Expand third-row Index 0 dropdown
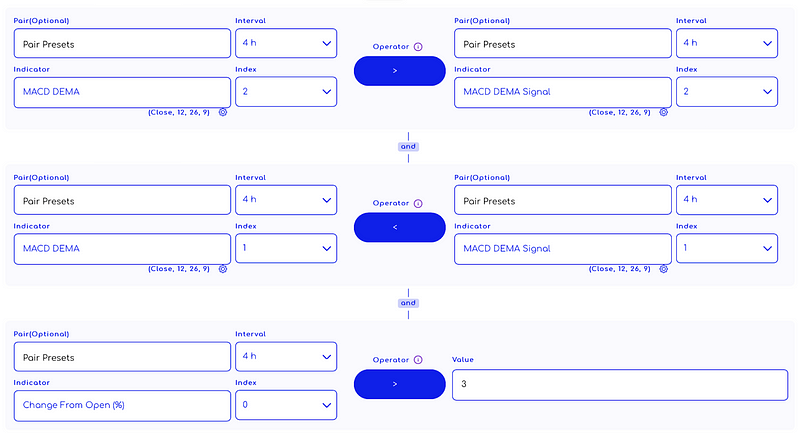 point(286,405)
